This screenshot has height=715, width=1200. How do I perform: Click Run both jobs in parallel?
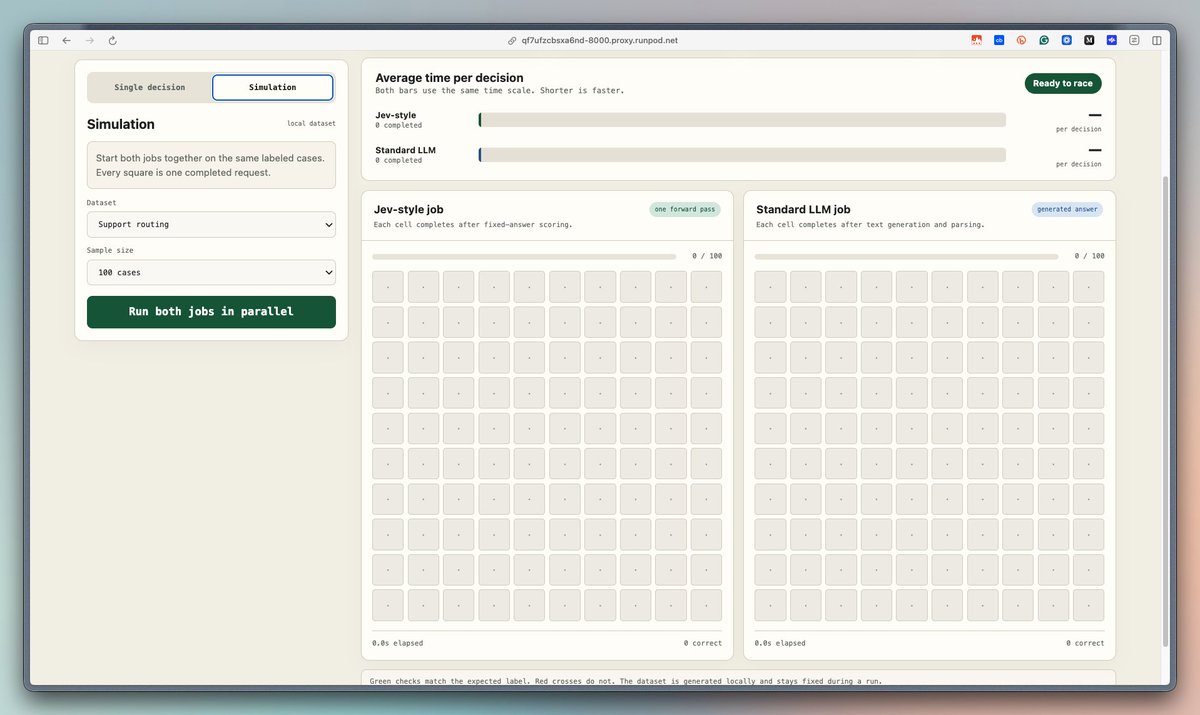(211, 312)
